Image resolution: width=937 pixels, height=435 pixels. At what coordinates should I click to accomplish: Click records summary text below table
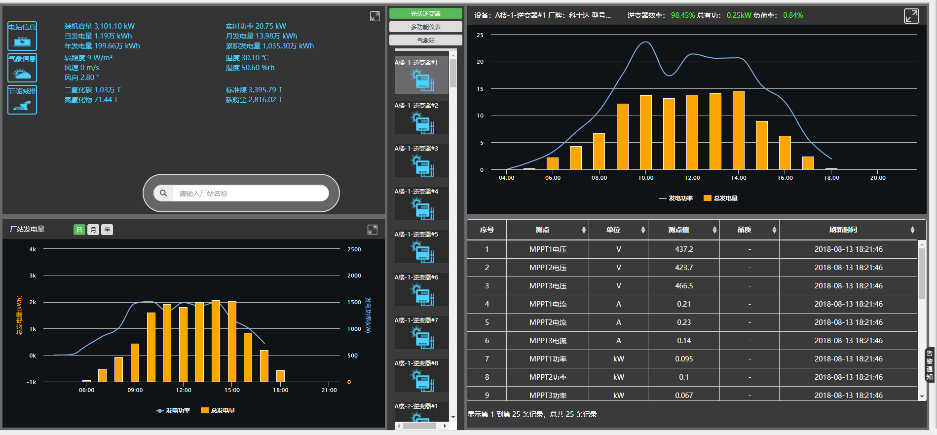tap(532, 414)
